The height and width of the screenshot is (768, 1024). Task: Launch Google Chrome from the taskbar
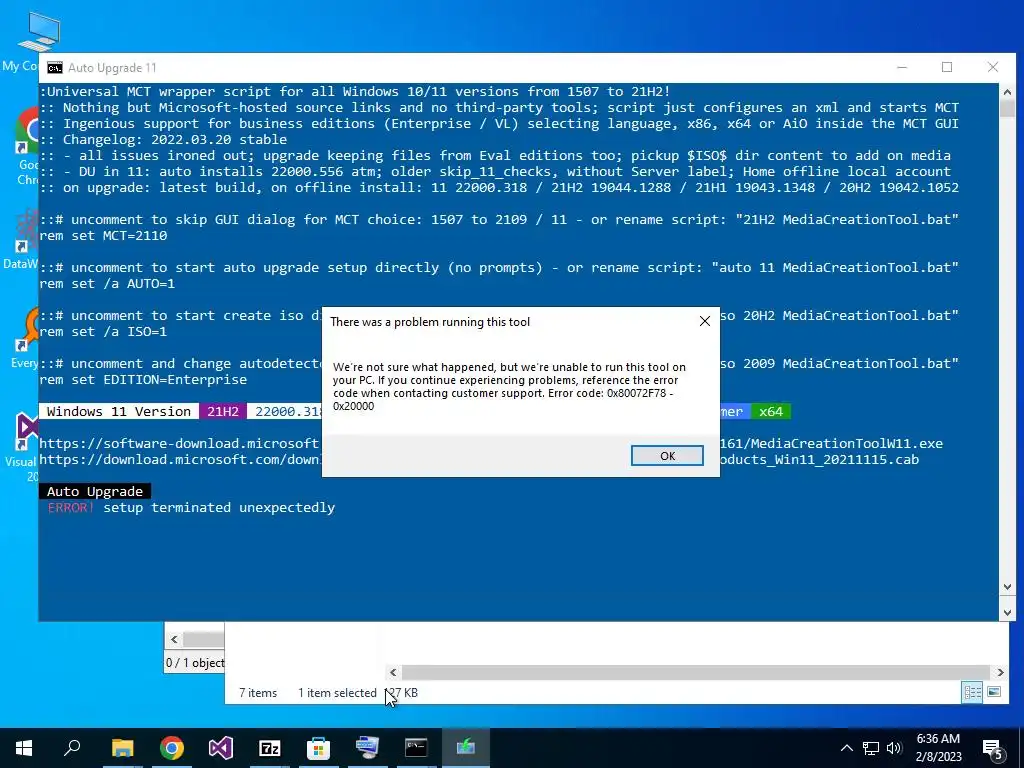tap(172, 748)
